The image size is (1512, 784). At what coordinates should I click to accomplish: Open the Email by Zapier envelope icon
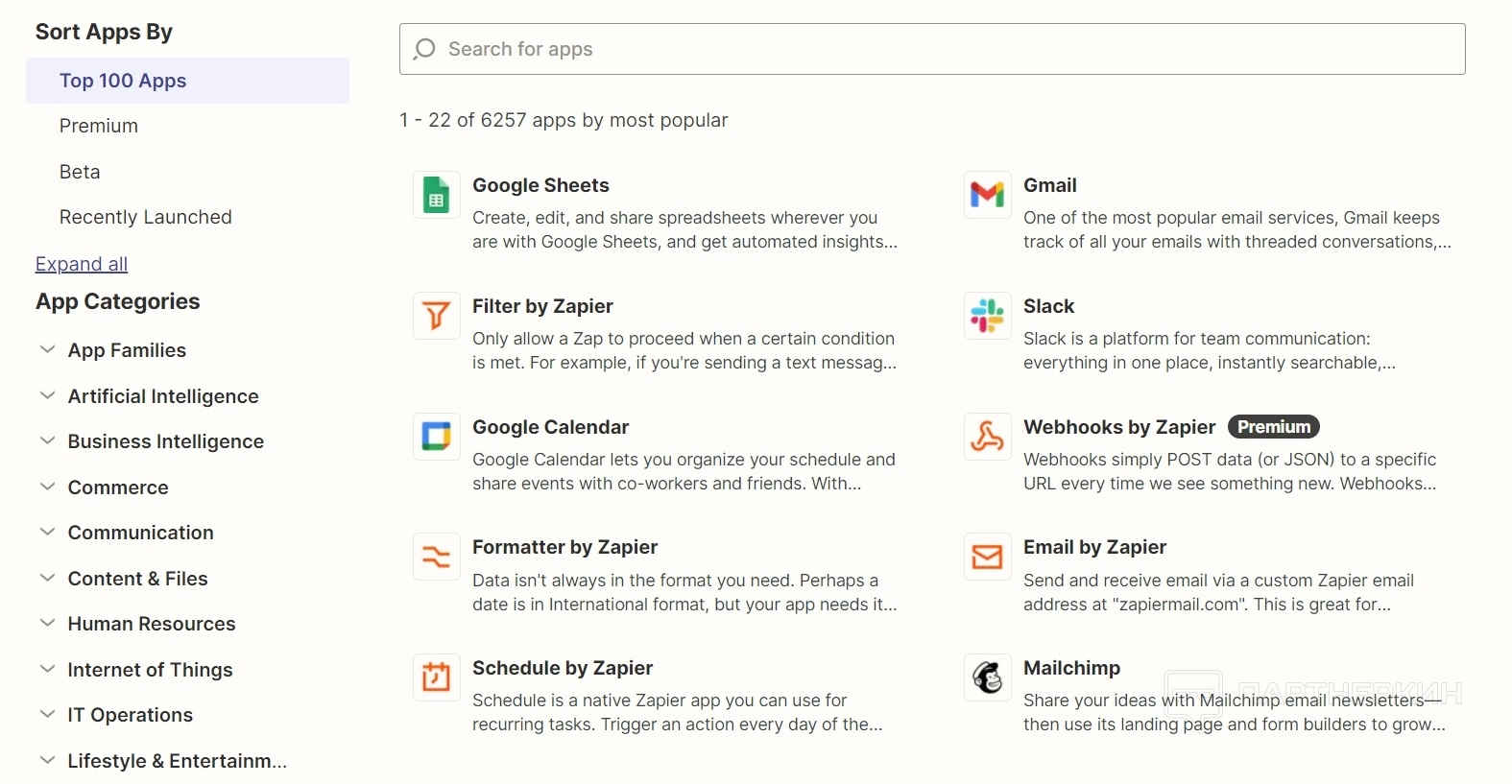coord(987,558)
